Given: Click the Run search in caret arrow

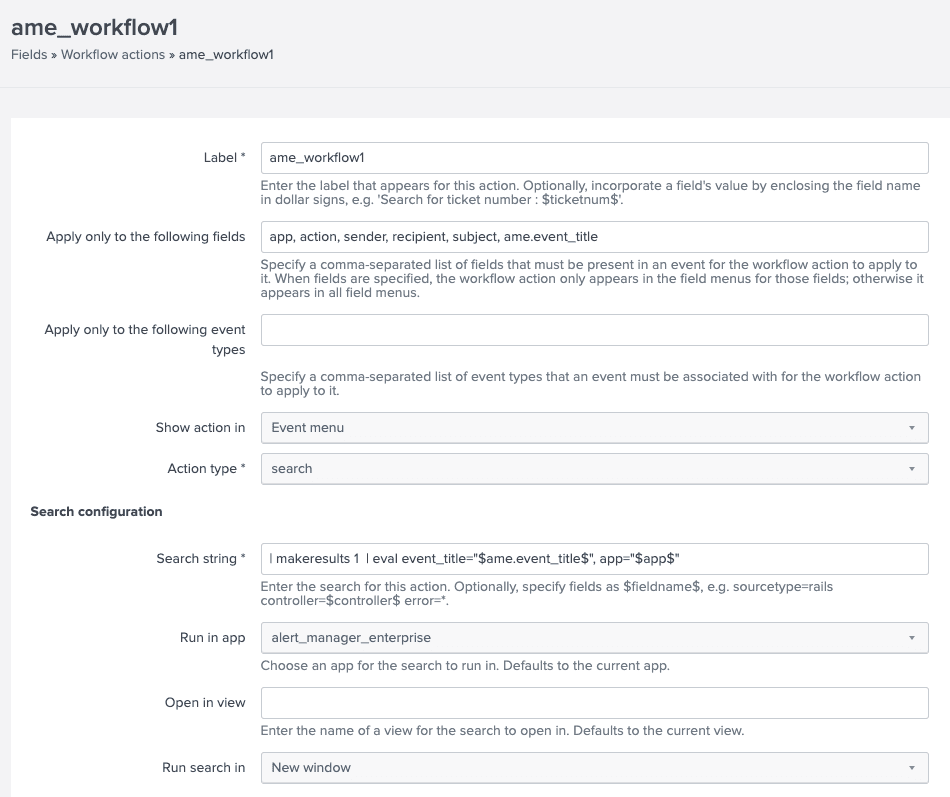Looking at the screenshot, I should [911, 768].
